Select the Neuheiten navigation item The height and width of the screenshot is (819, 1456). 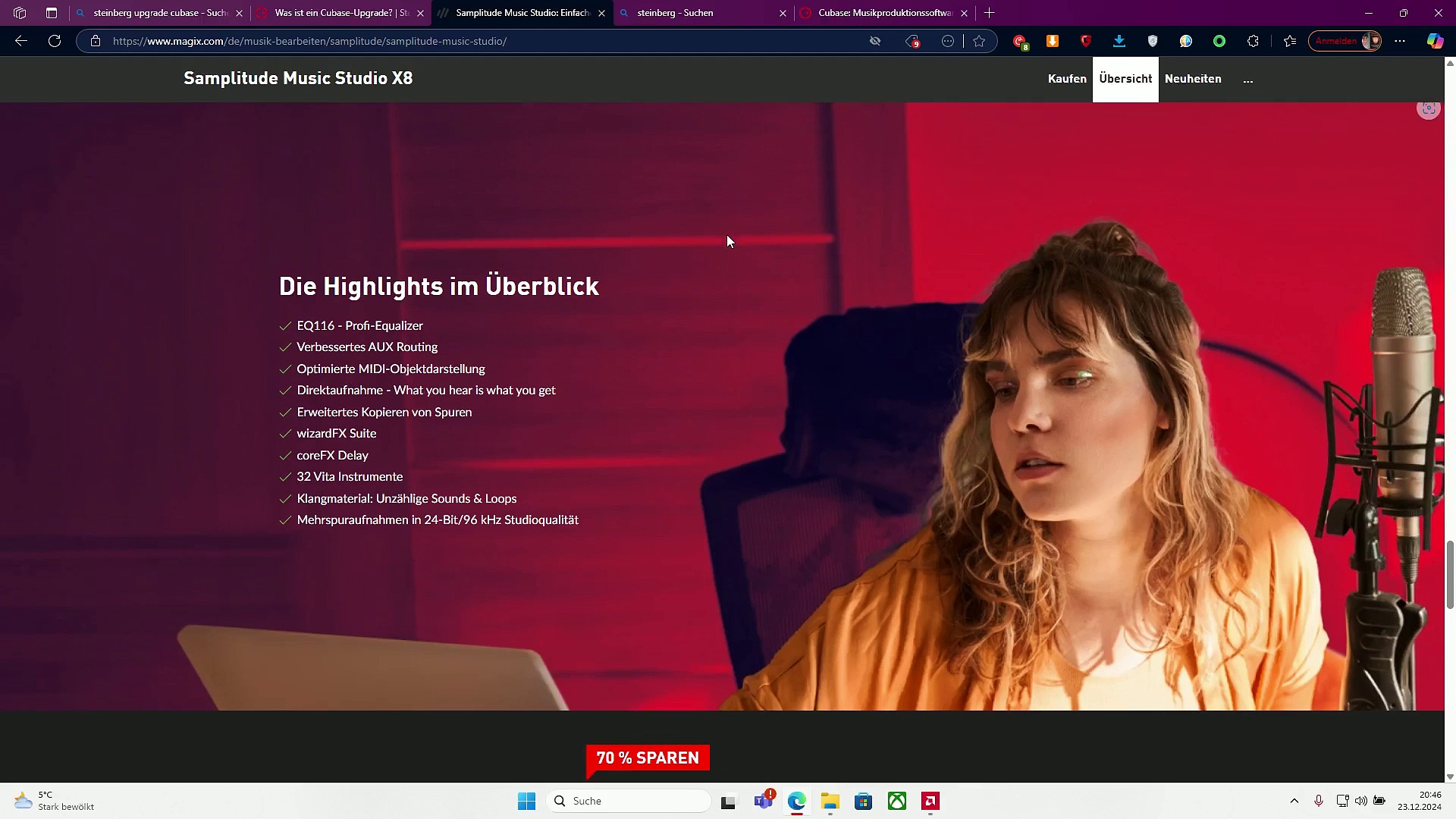tap(1193, 79)
